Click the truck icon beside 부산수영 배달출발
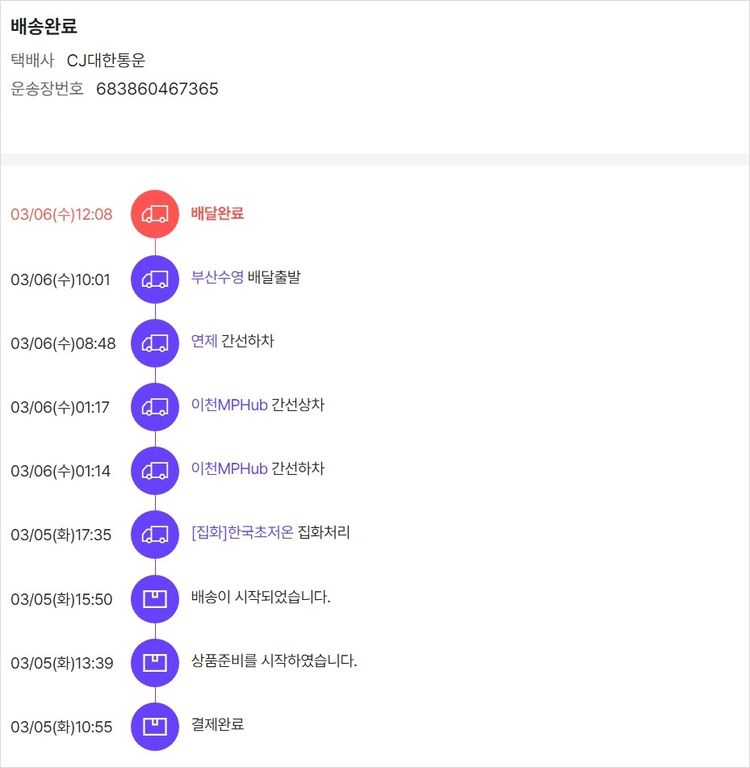The height and width of the screenshot is (768, 750). 155,278
